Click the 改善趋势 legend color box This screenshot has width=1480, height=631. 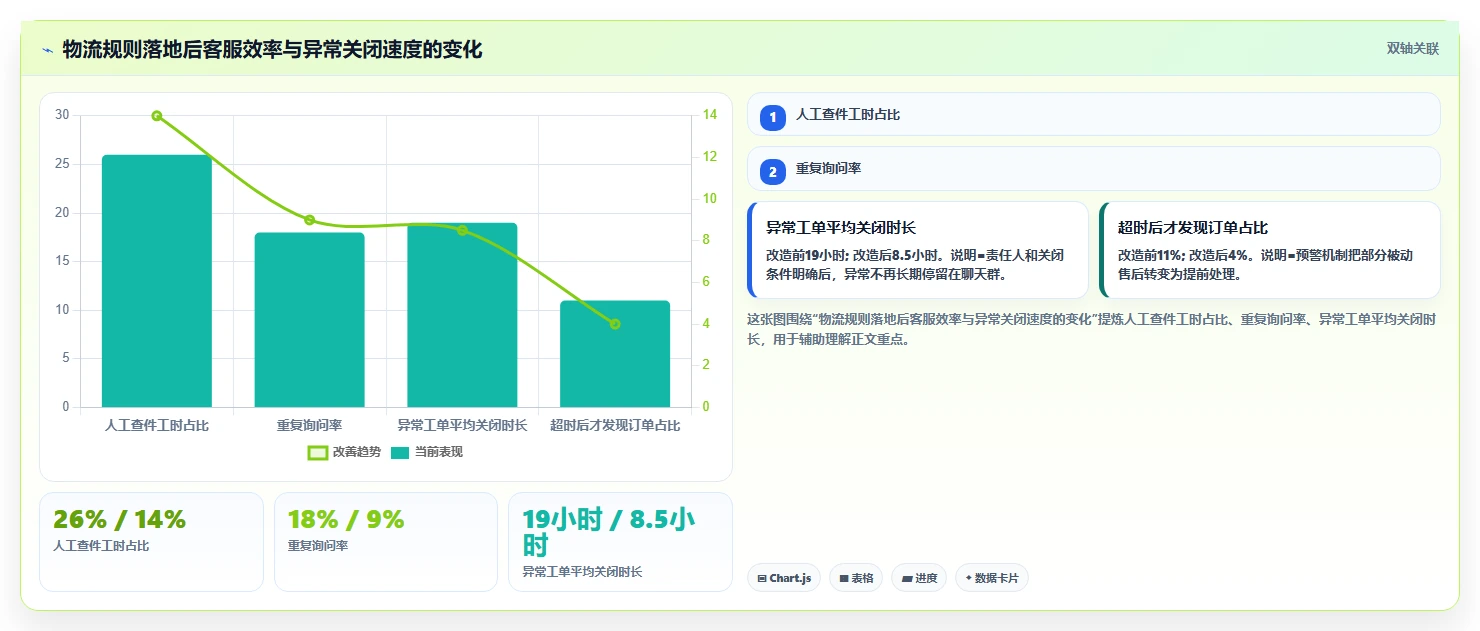(x=318, y=452)
